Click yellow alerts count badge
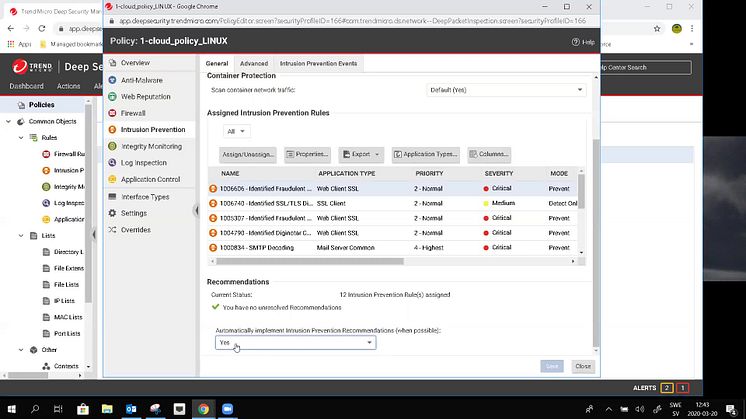Image resolution: width=746 pixels, height=419 pixels. pyautogui.click(x=667, y=388)
